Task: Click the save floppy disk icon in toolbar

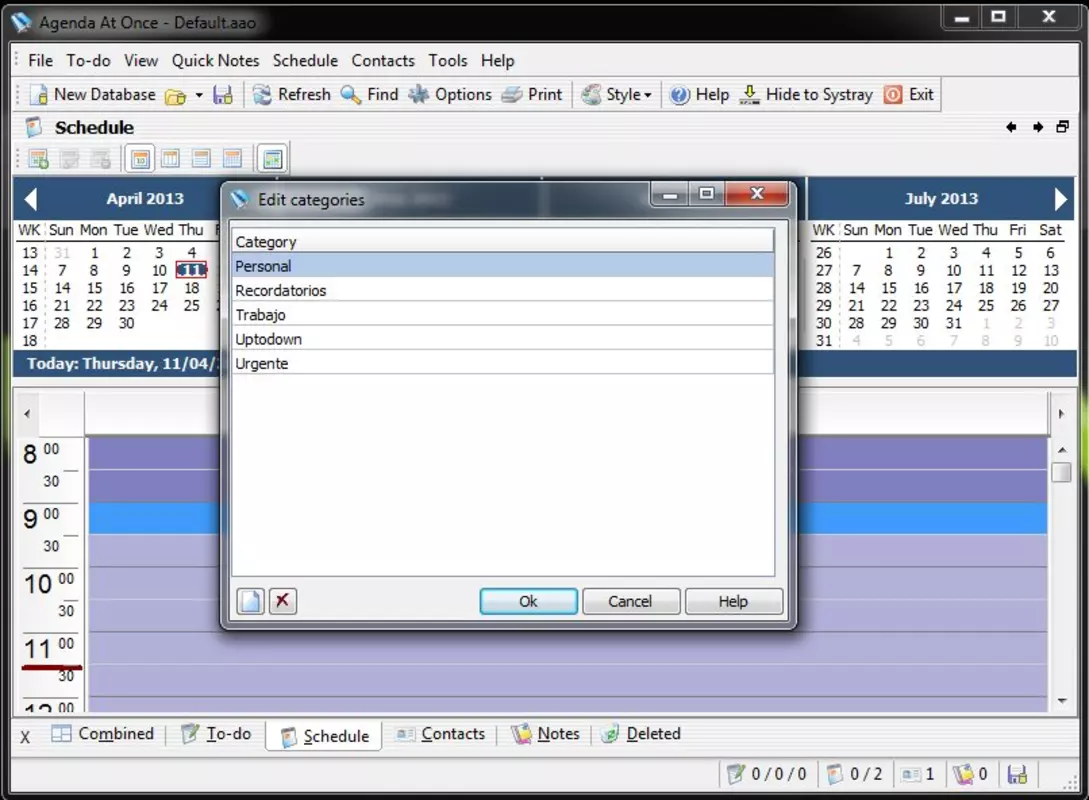Action: (x=223, y=95)
